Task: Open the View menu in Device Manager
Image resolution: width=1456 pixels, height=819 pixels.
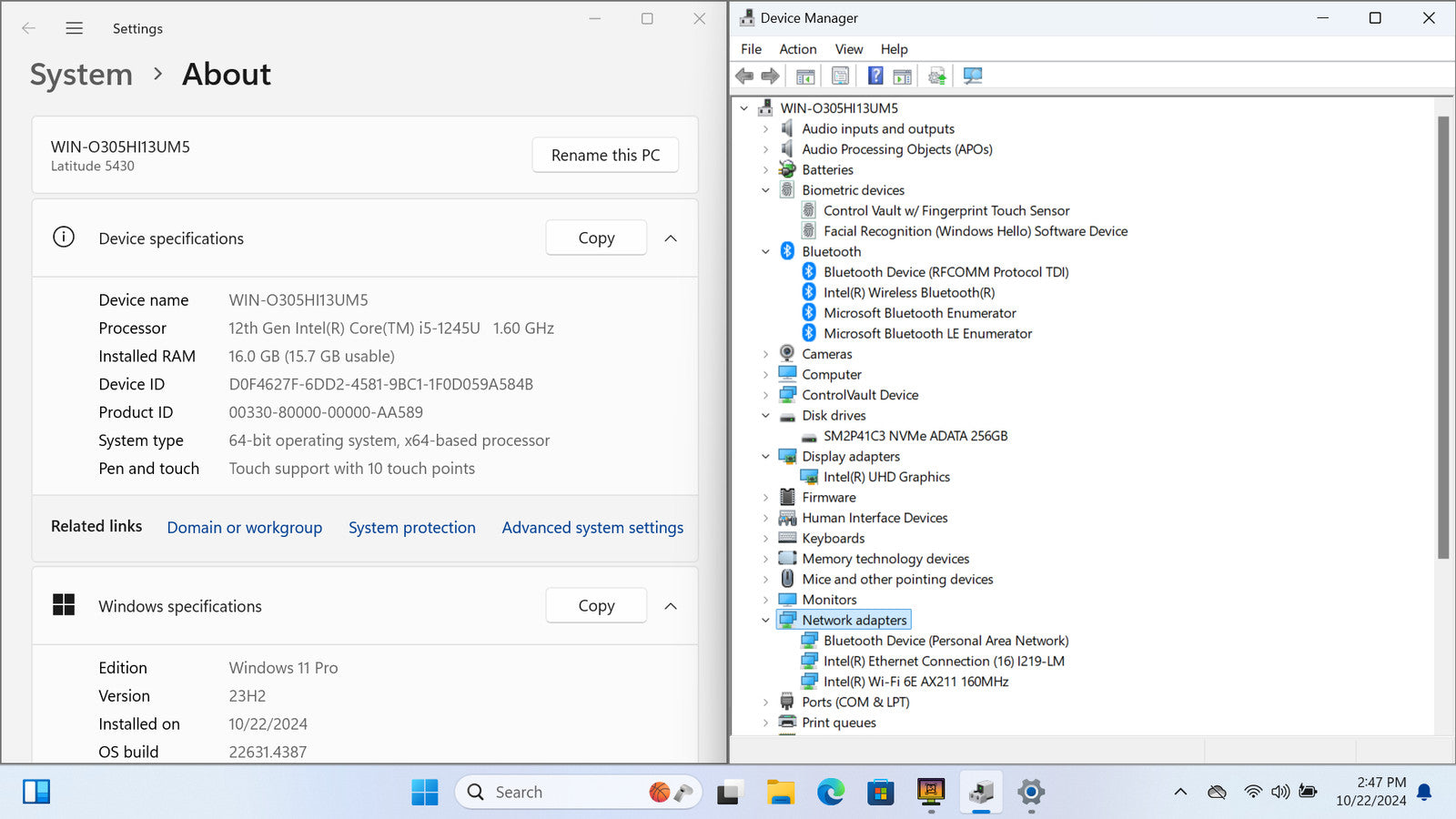Action: [x=849, y=49]
